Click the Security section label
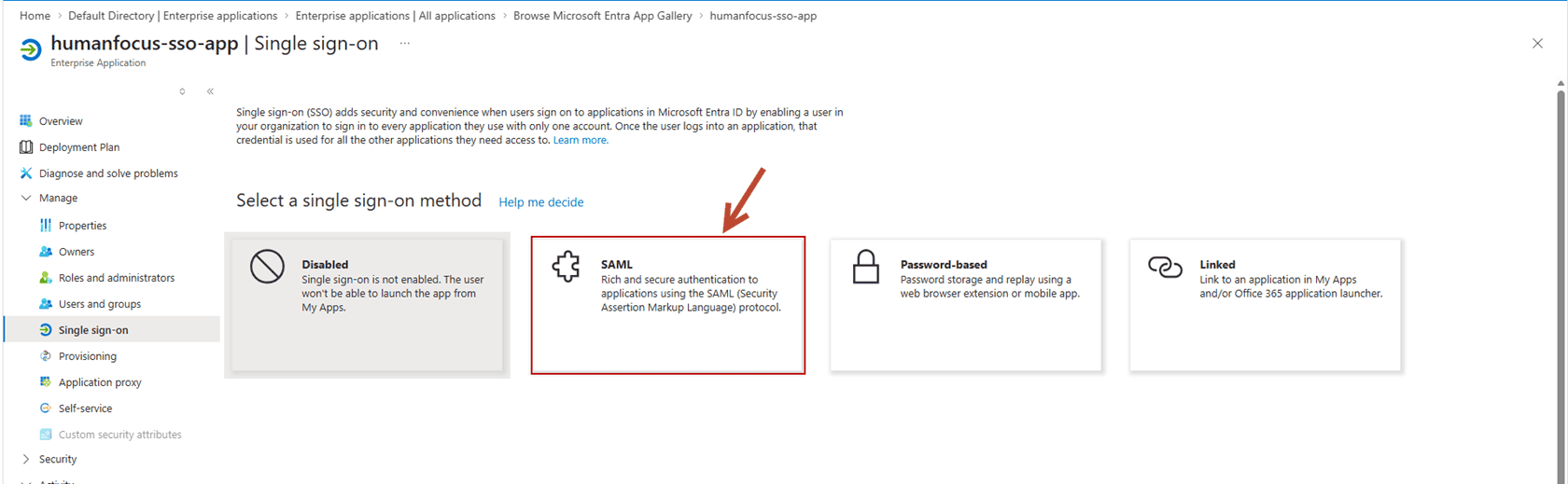The width and height of the screenshot is (1568, 484). pyautogui.click(x=58, y=460)
